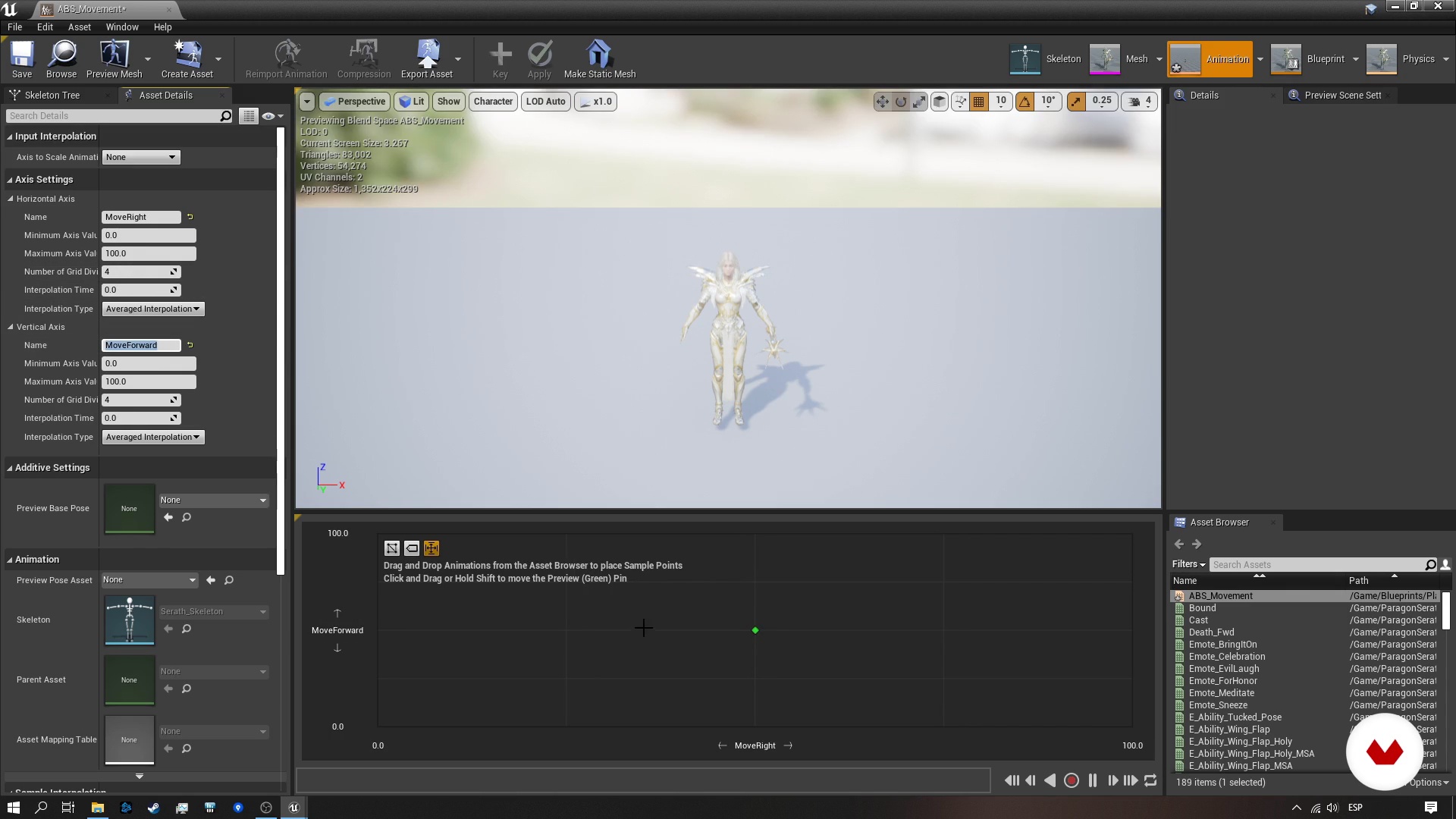Select the scale gizmo in viewport
The image size is (1456, 819).
coord(919,102)
